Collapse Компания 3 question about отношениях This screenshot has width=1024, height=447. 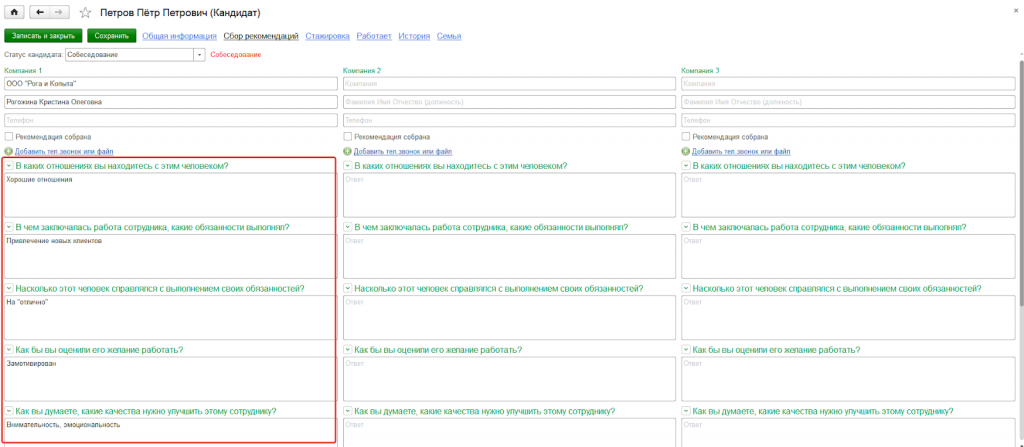[686, 165]
